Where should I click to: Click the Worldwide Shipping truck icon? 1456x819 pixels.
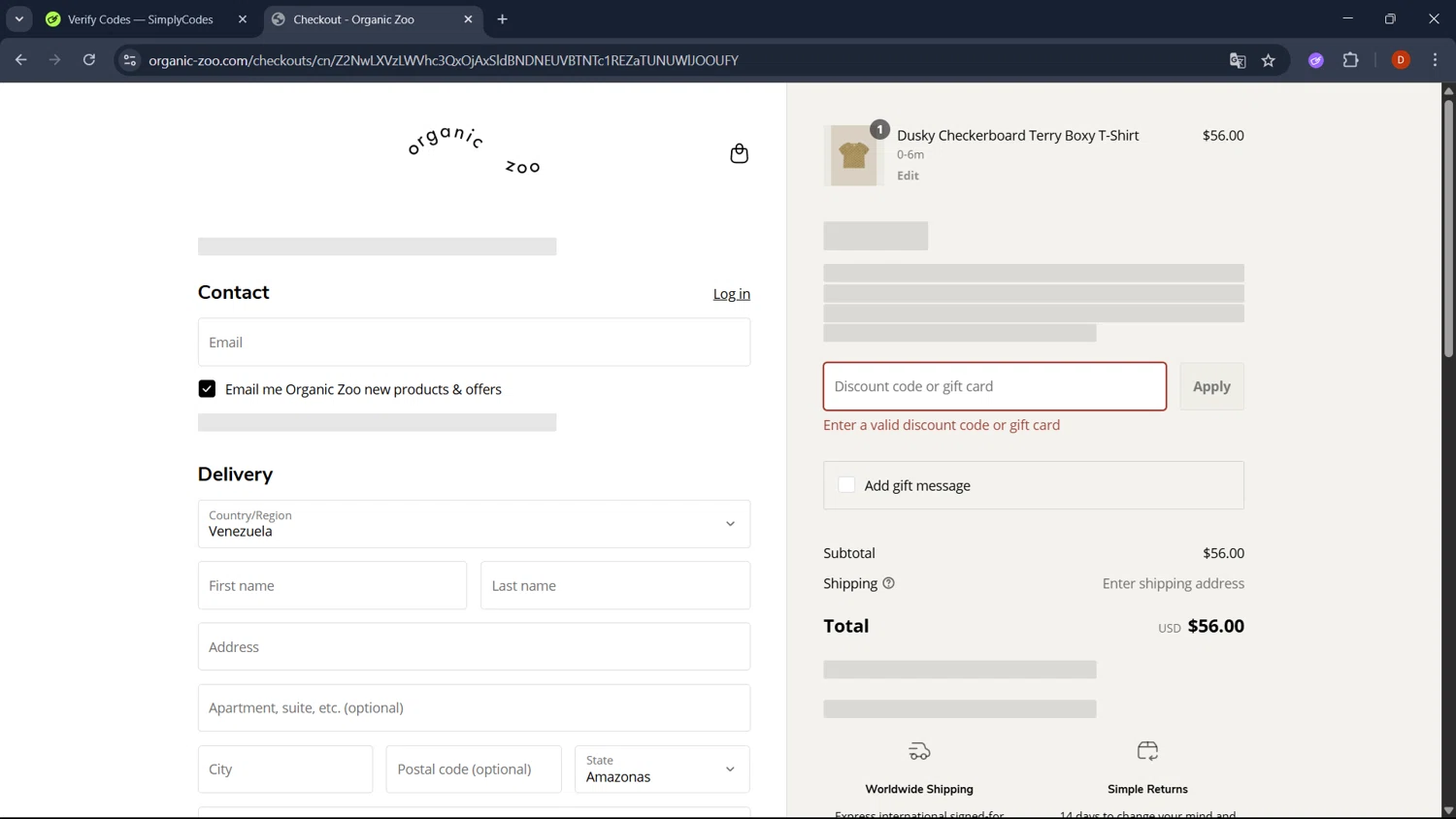pyautogui.click(x=919, y=751)
